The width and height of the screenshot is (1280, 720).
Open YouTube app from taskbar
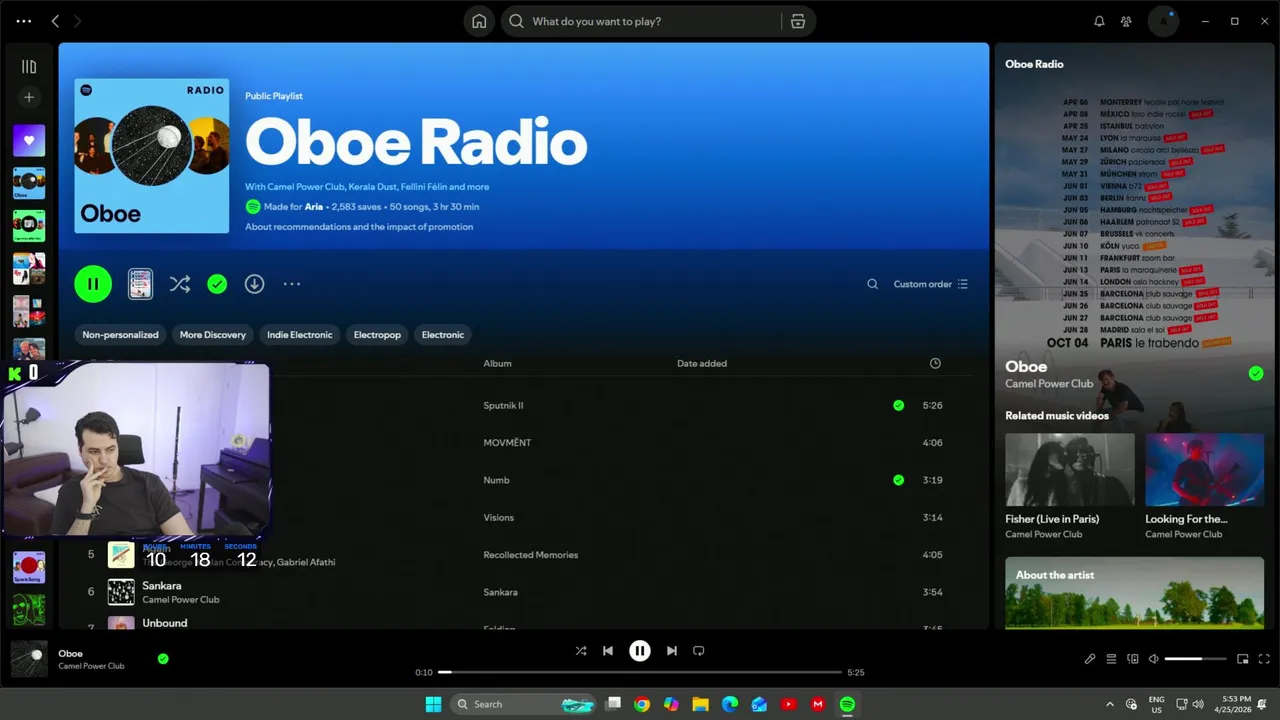tap(788, 704)
